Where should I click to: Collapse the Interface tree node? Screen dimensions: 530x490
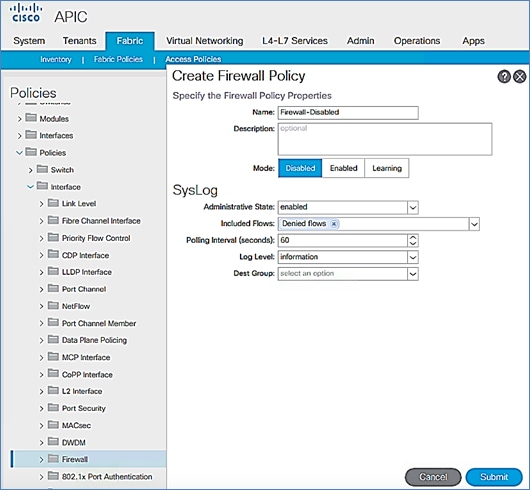(x=30, y=187)
